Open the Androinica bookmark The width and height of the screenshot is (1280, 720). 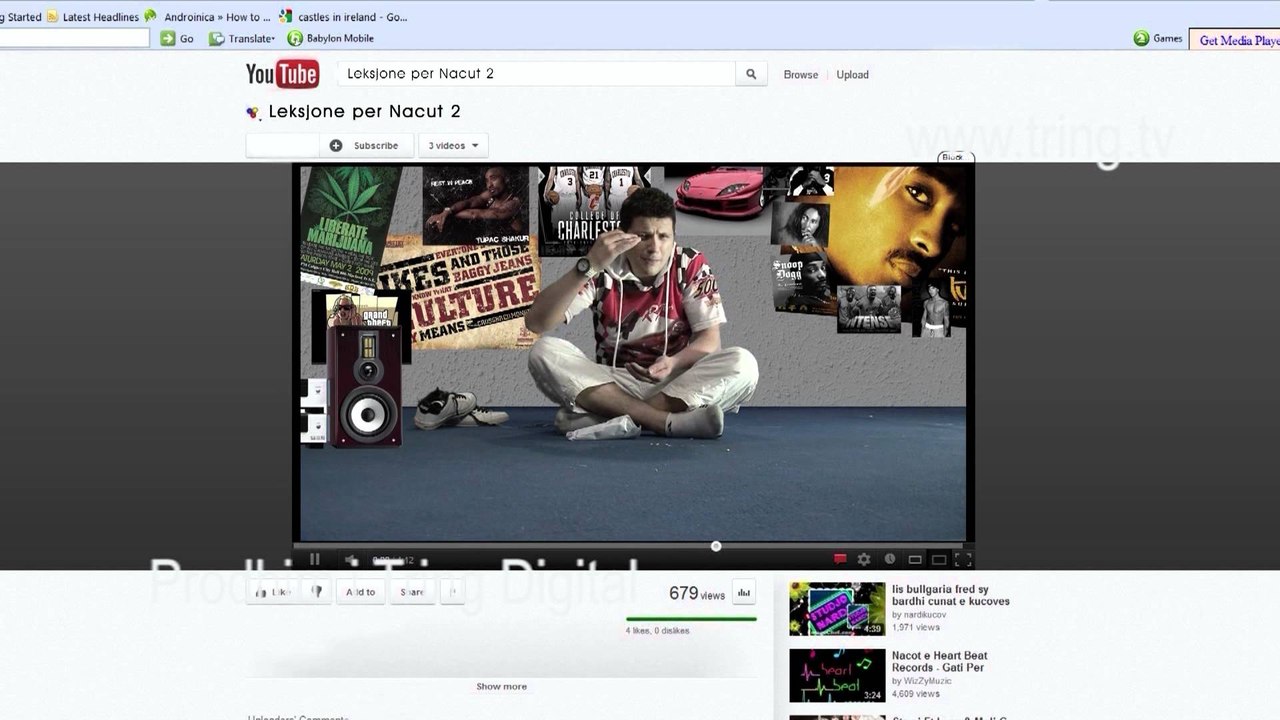pos(208,17)
